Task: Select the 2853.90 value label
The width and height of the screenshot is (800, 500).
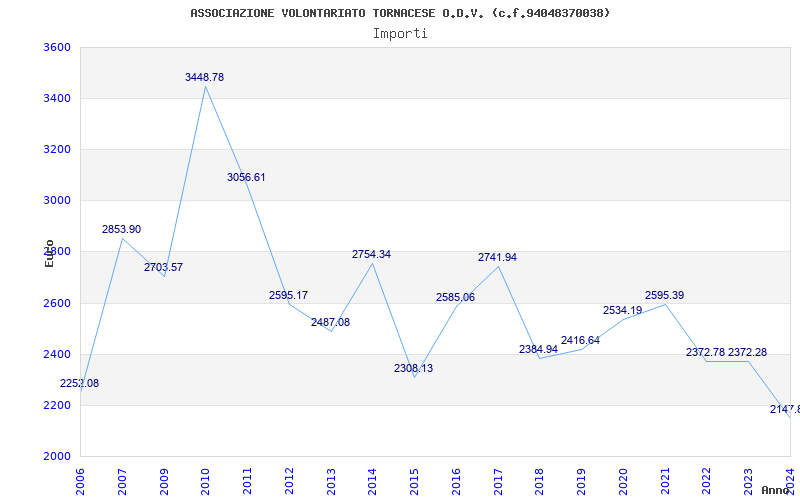Action: coord(121,230)
